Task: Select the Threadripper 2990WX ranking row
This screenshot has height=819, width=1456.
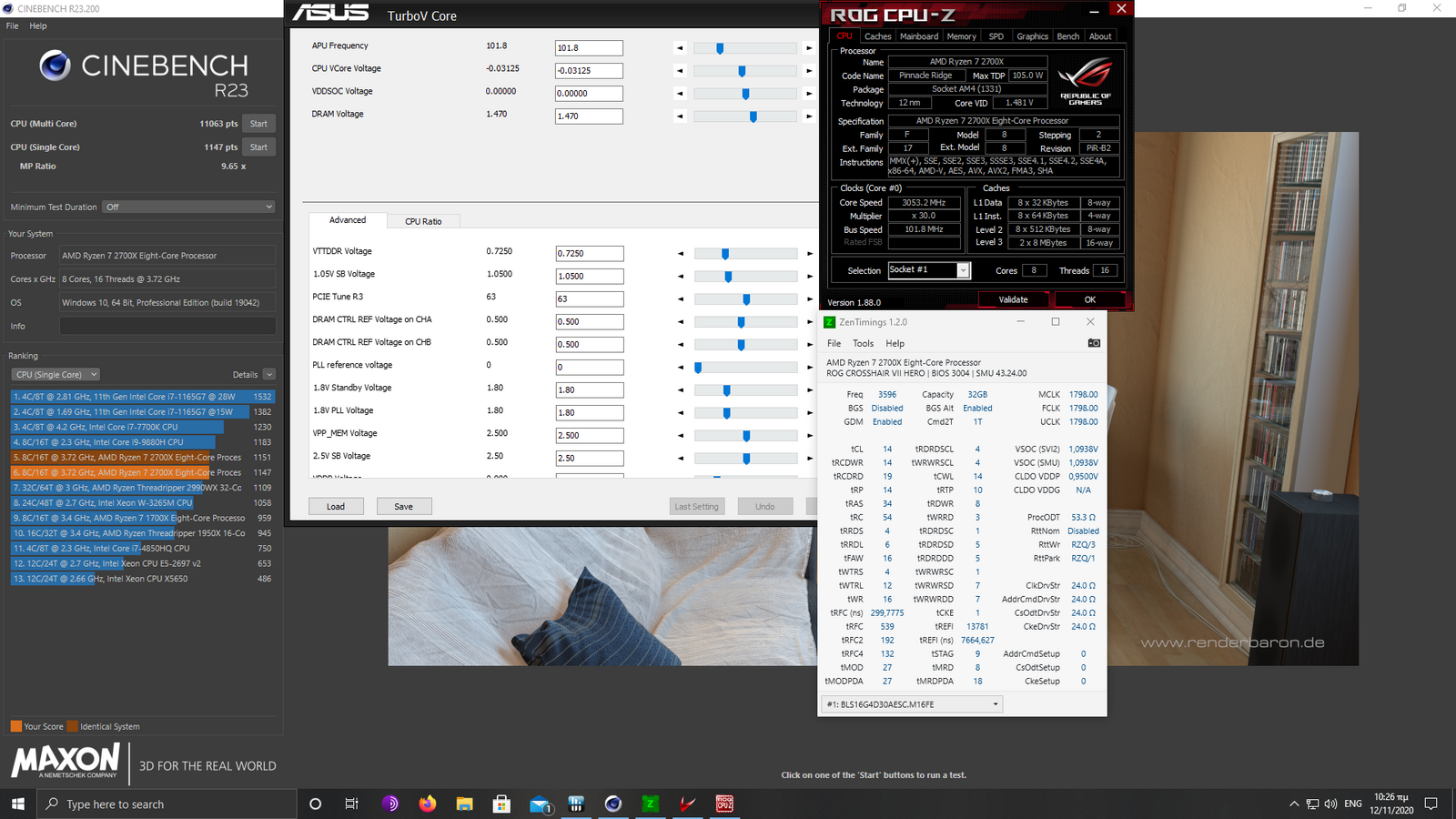Action: coord(142,488)
